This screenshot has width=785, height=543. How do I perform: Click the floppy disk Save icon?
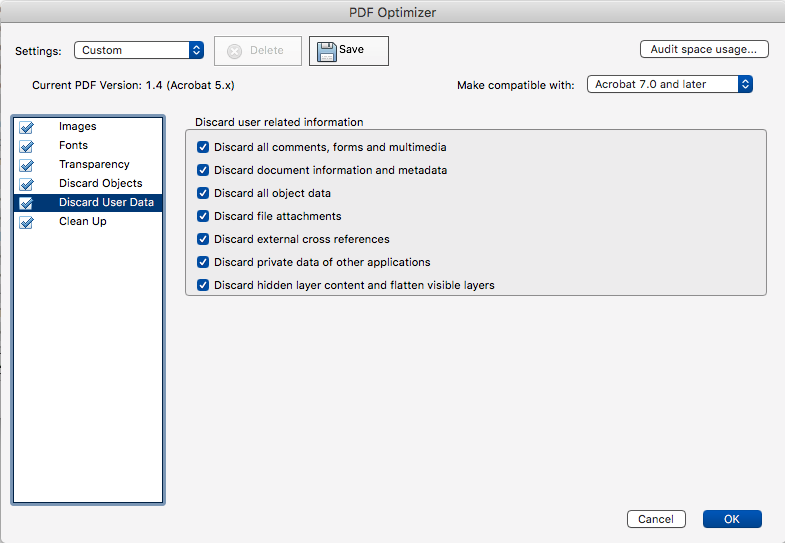point(326,52)
